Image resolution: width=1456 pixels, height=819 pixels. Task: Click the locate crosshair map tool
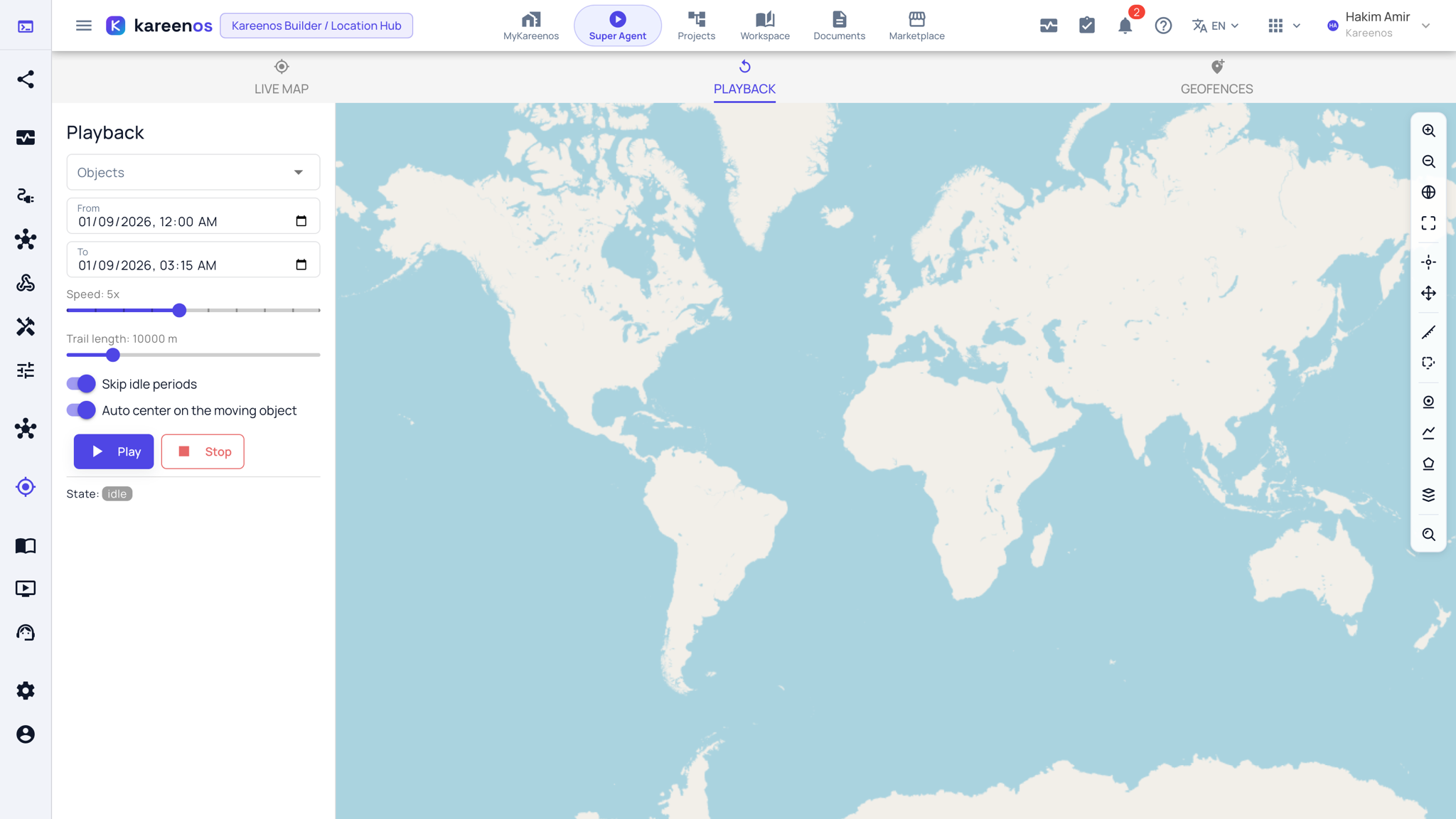pos(1428,262)
